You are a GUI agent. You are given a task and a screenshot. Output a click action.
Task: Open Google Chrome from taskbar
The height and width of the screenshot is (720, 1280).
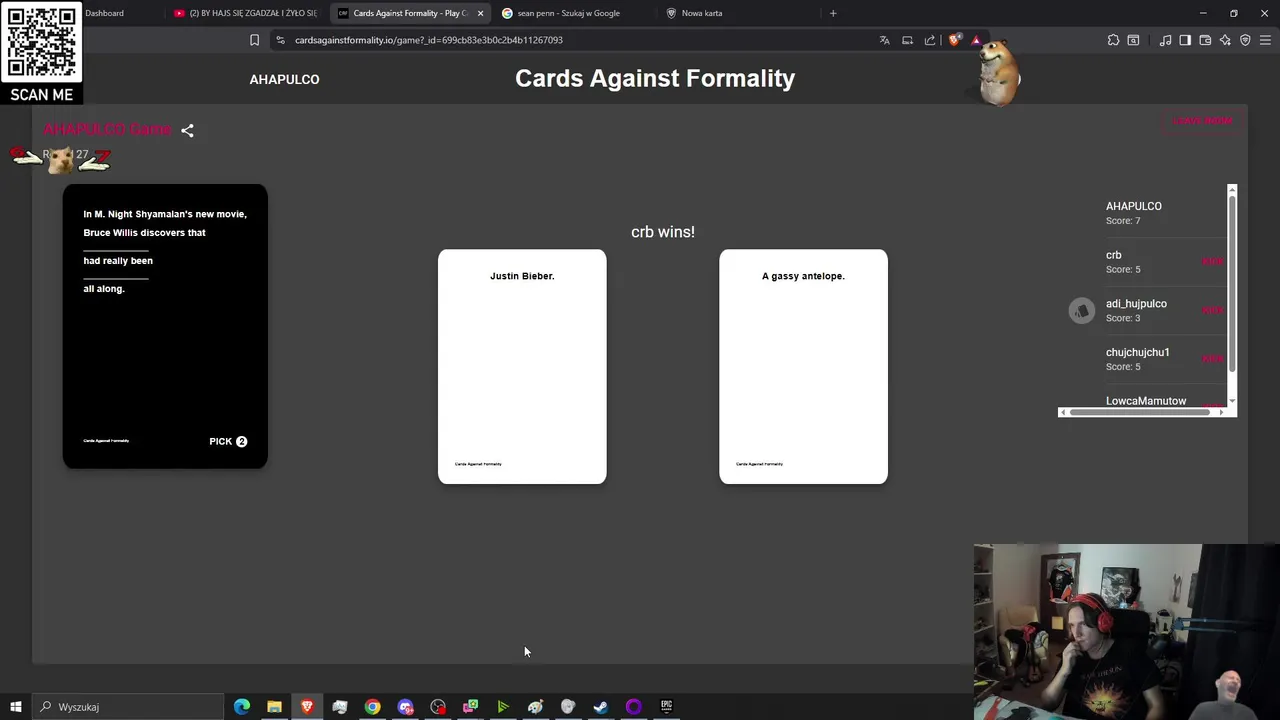point(372,707)
